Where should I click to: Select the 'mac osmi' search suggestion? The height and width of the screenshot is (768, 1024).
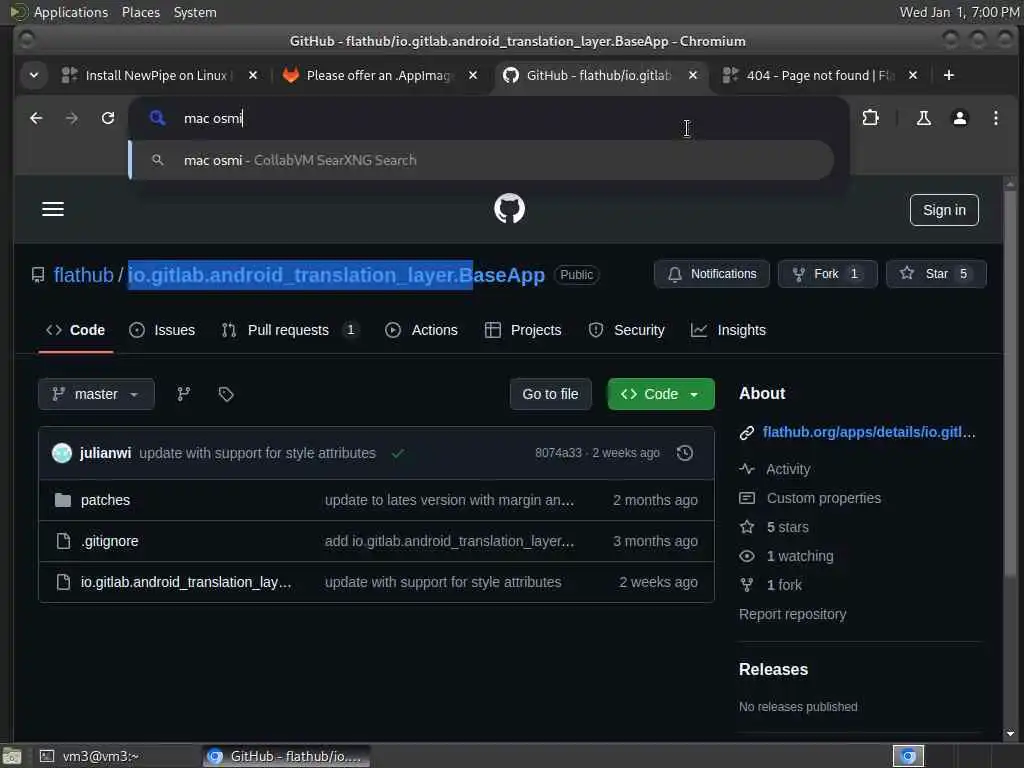(x=481, y=160)
